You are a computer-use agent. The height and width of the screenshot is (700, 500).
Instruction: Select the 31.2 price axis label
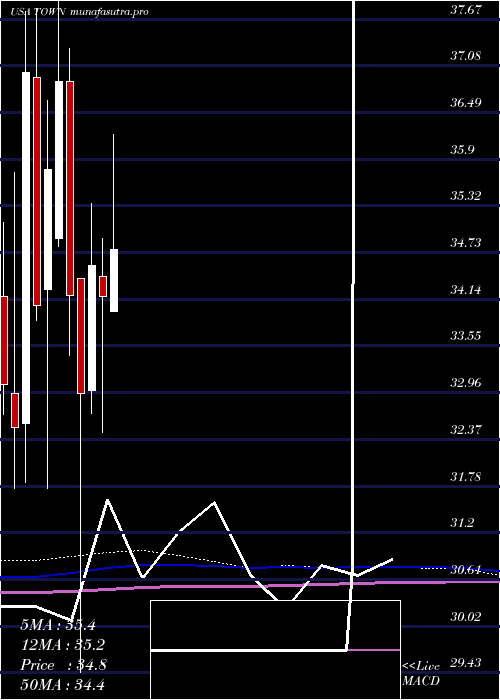(462, 522)
